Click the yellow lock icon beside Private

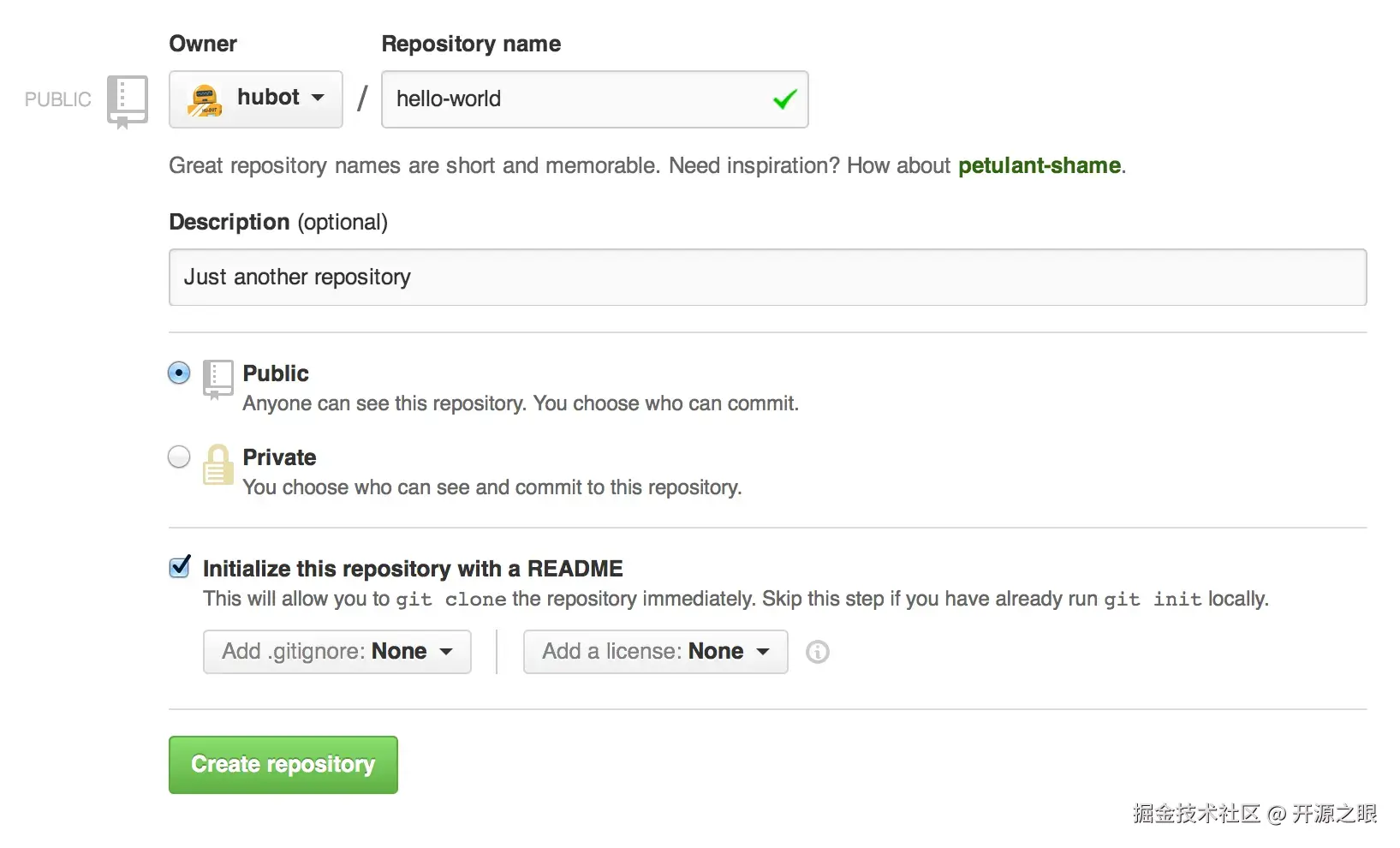click(217, 464)
